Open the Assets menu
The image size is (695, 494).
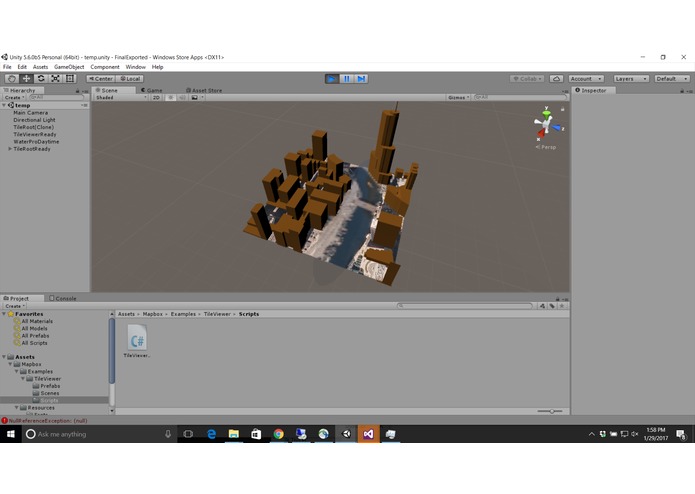pos(40,67)
